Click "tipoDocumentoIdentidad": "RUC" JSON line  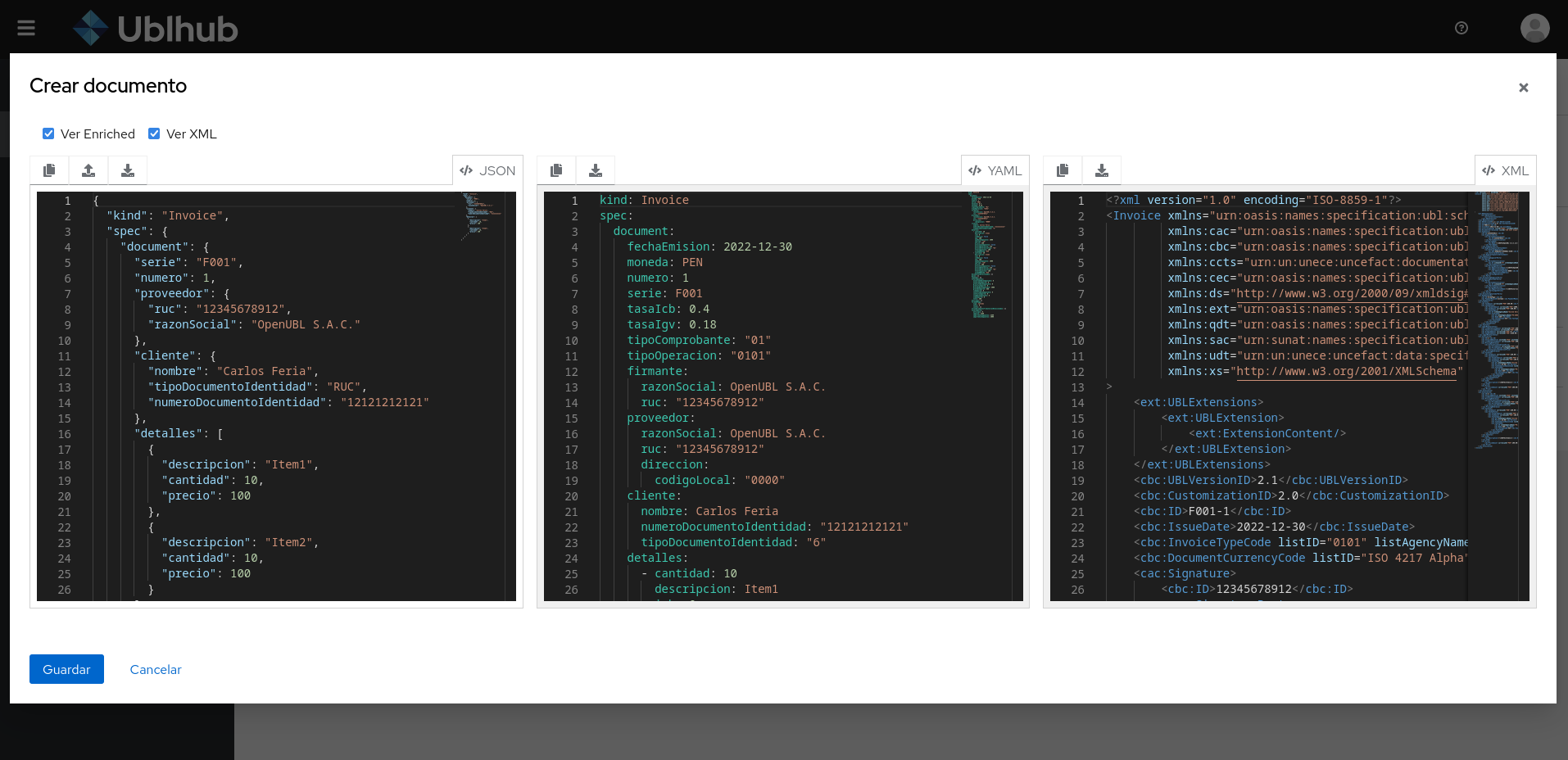click(257, 387)
